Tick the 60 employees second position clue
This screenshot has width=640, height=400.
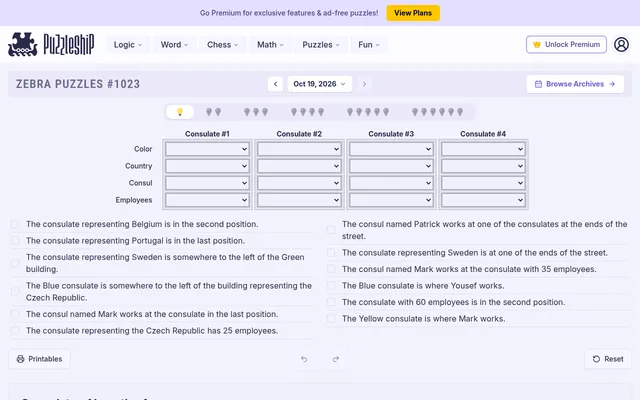click(331, 302)
